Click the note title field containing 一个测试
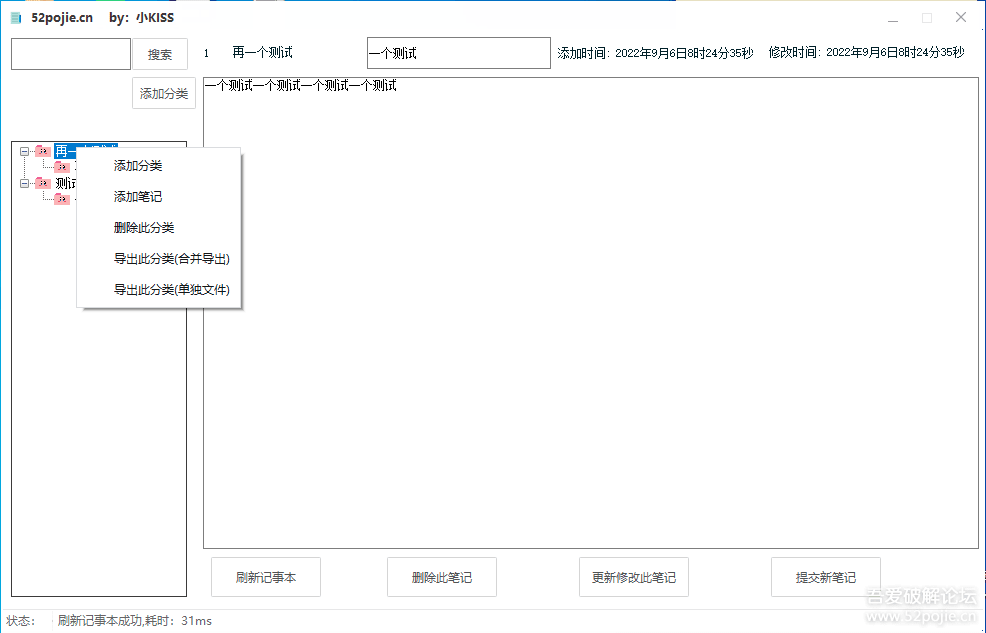Image resolution: width=986 pixels, height=633 pixels. pyautogui.click(x=458, y=53)
